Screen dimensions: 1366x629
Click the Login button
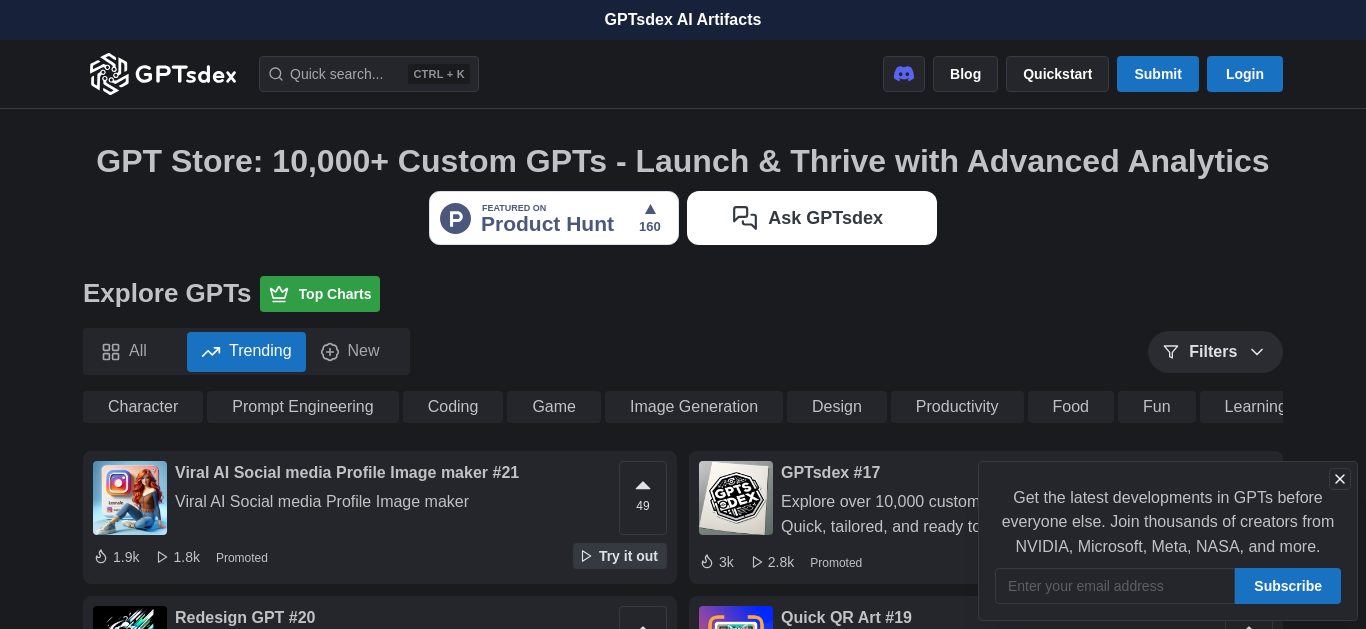(1245, 74)
